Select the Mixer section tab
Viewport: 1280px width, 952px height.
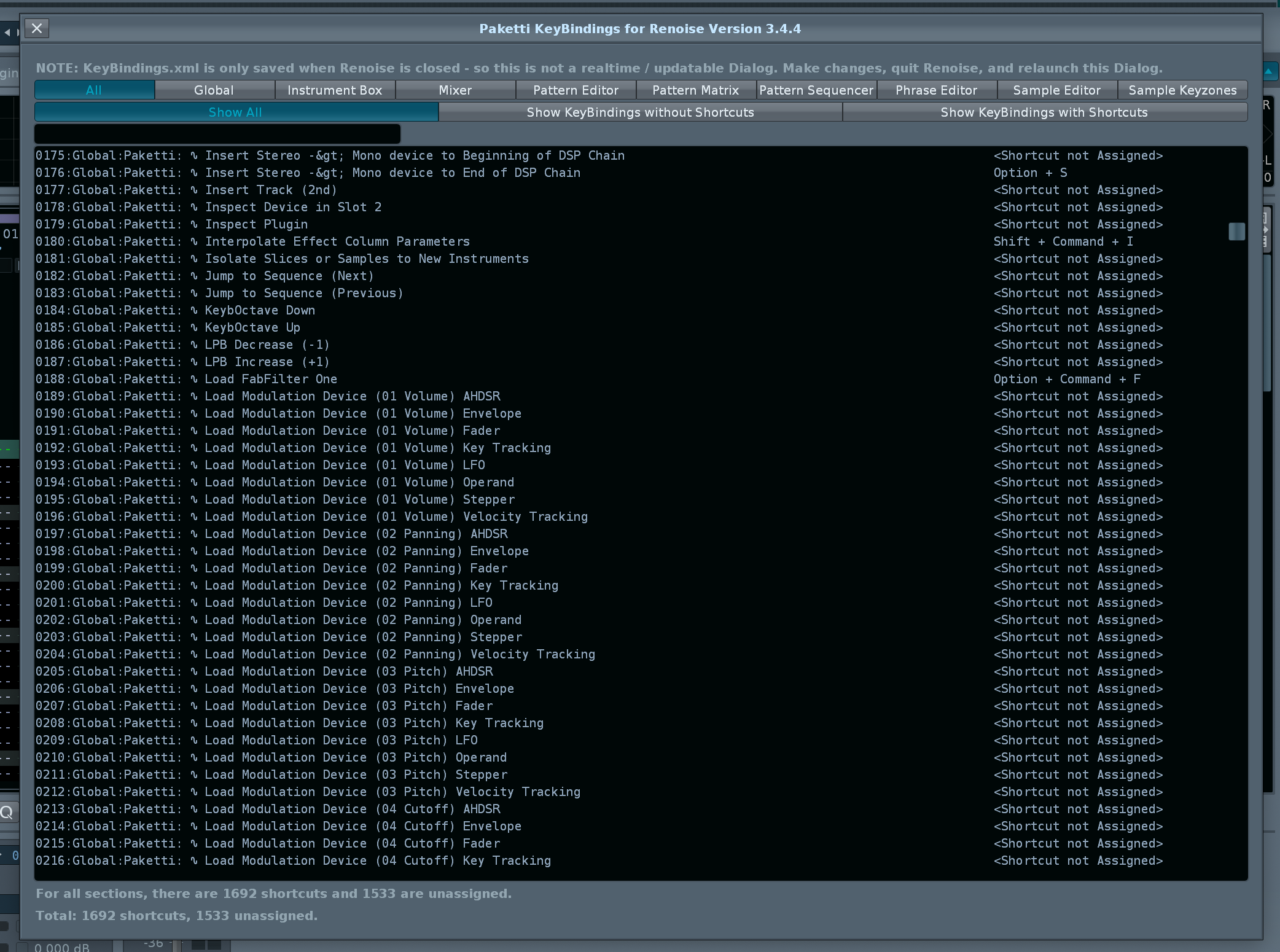point(455,90)
